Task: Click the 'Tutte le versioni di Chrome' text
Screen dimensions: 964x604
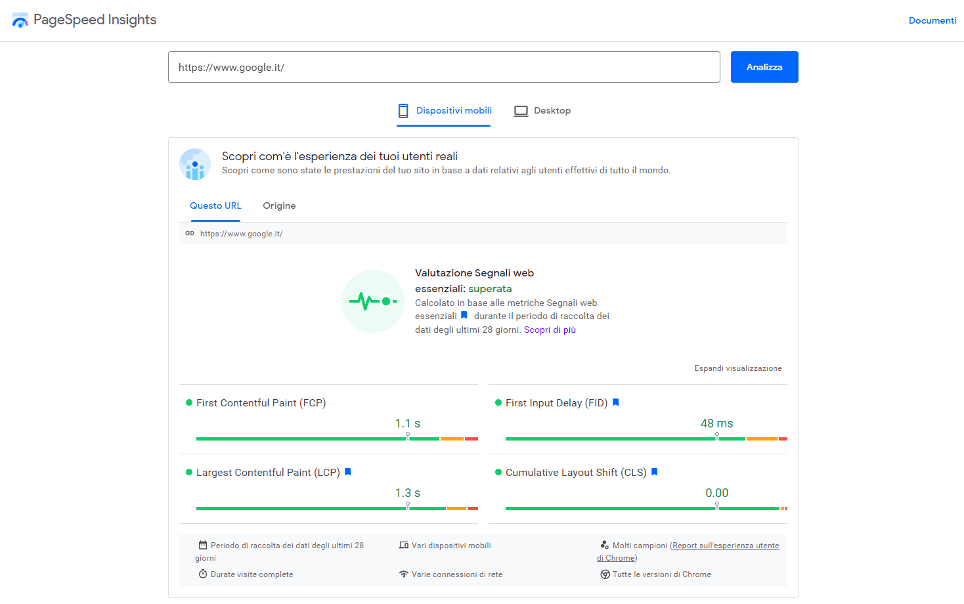Action: click(662, 574)
